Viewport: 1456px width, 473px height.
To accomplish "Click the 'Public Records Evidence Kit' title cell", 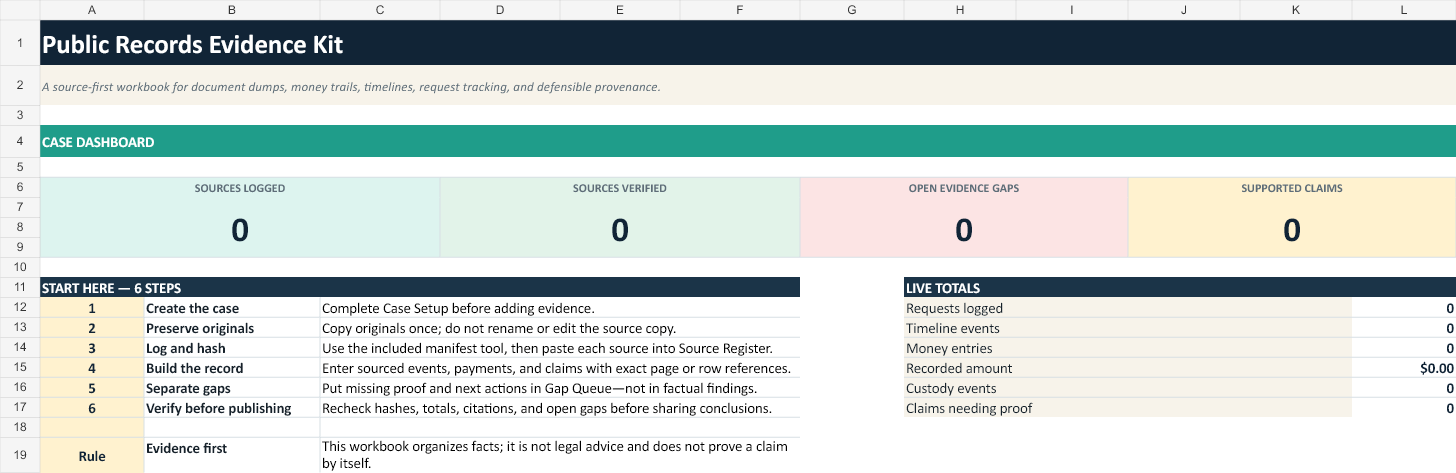I will tap(748, 45).
